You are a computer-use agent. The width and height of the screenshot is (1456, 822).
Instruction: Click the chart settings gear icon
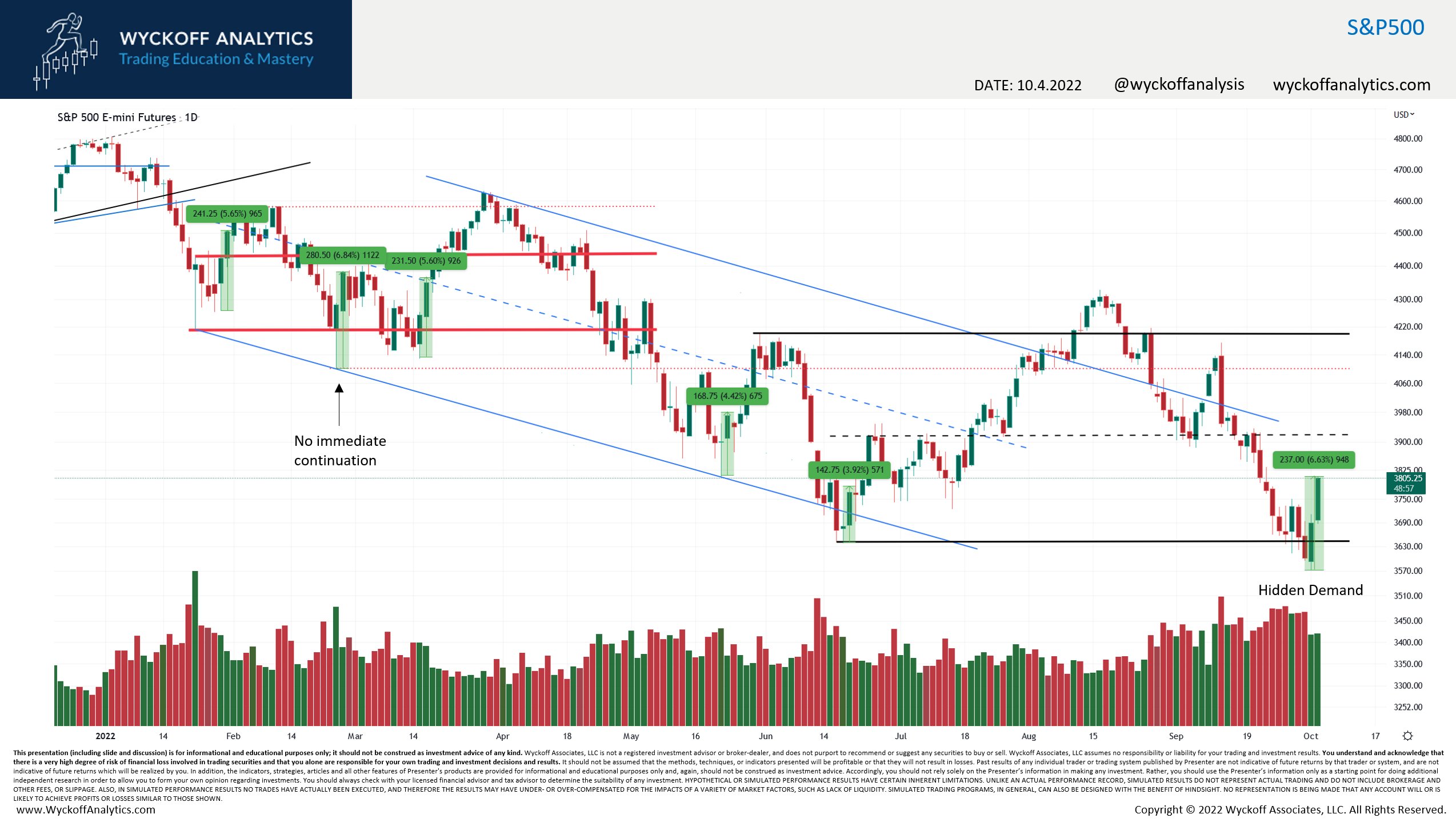click(1408, 736)
